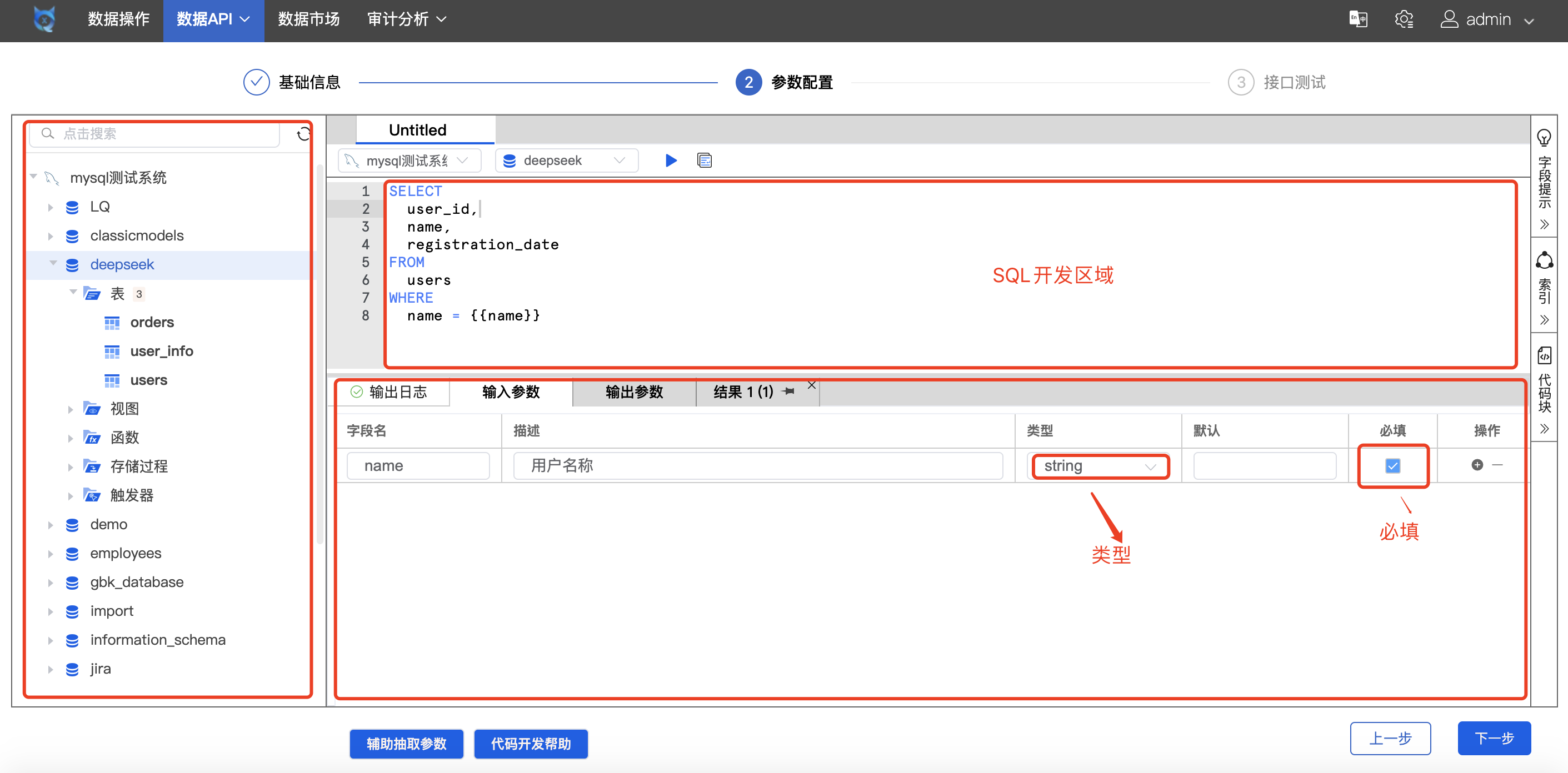Click the 辅助抽取参数 button

(406, 744)
